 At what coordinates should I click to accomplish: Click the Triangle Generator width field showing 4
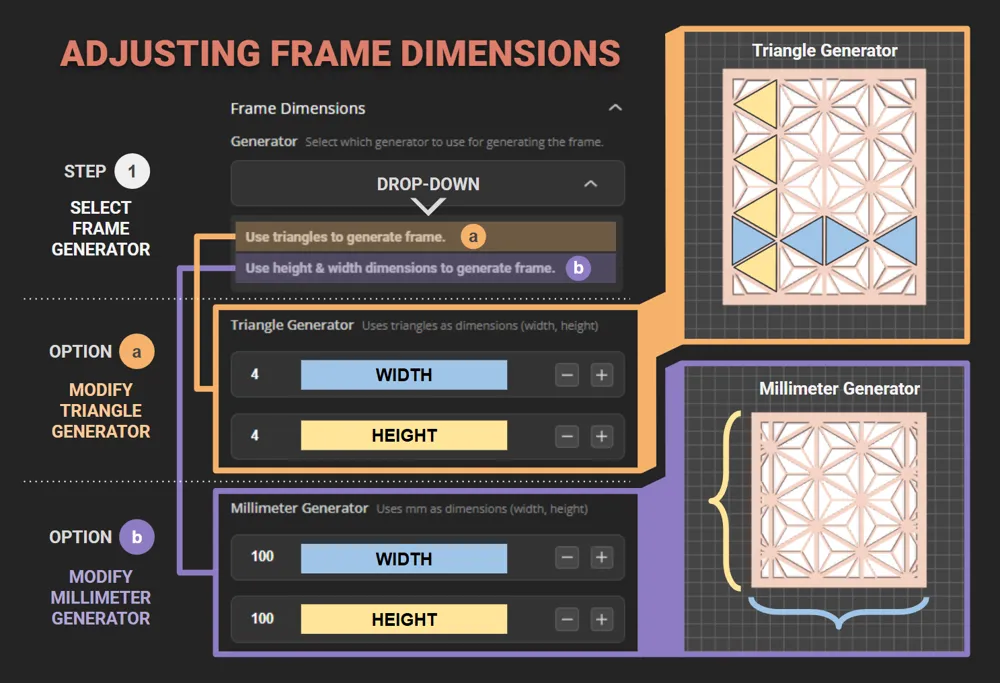click(255, 375)
